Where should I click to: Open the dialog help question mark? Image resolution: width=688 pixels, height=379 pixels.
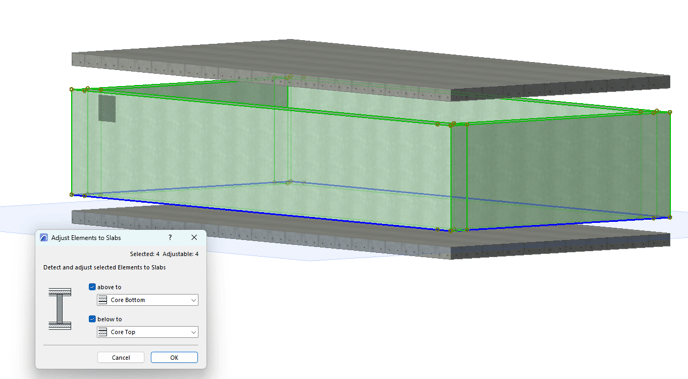170,237
